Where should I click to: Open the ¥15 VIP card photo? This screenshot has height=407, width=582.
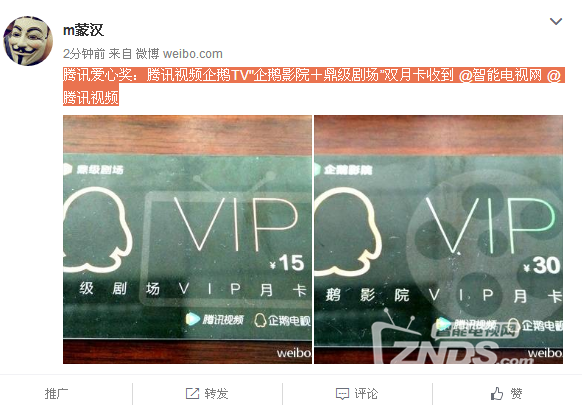187,239
